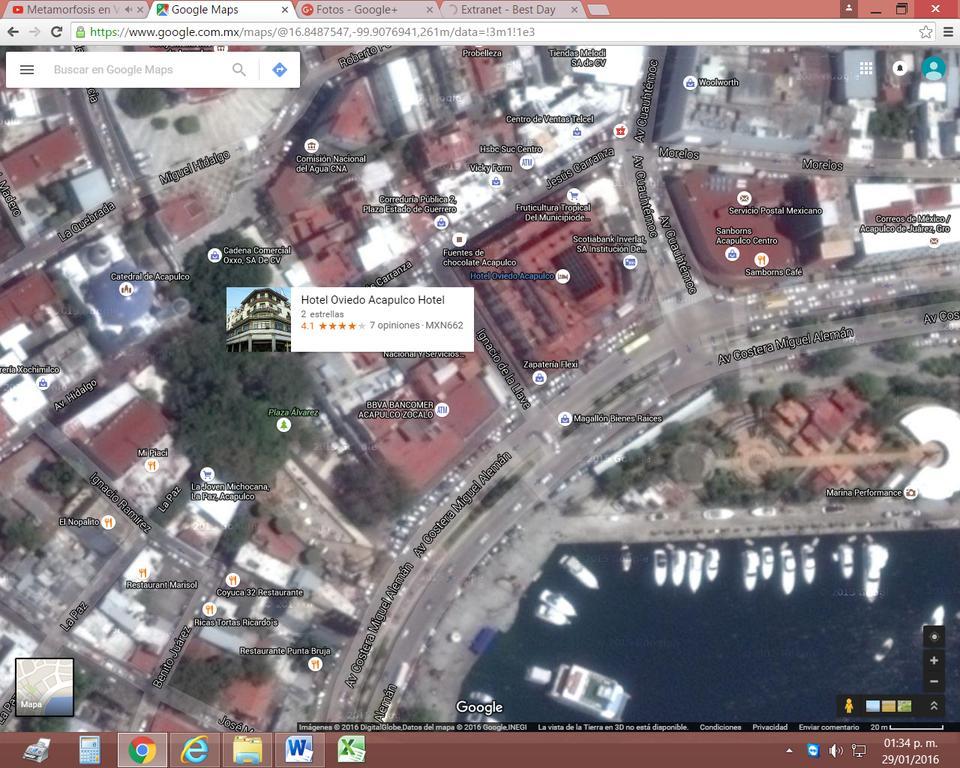
Task: Show Google notifications bell
Action: (900, 68)
